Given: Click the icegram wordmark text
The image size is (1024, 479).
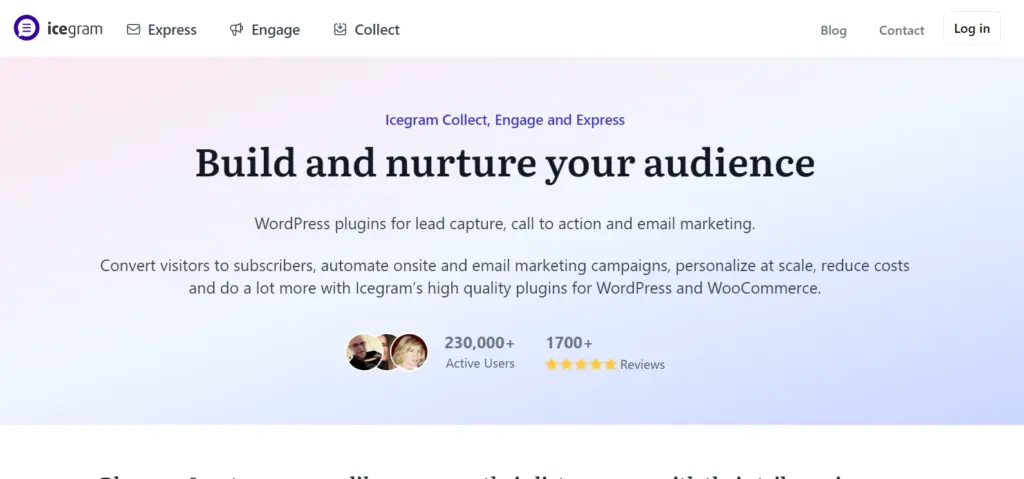Looking at the screenshot, I should 74,29.
